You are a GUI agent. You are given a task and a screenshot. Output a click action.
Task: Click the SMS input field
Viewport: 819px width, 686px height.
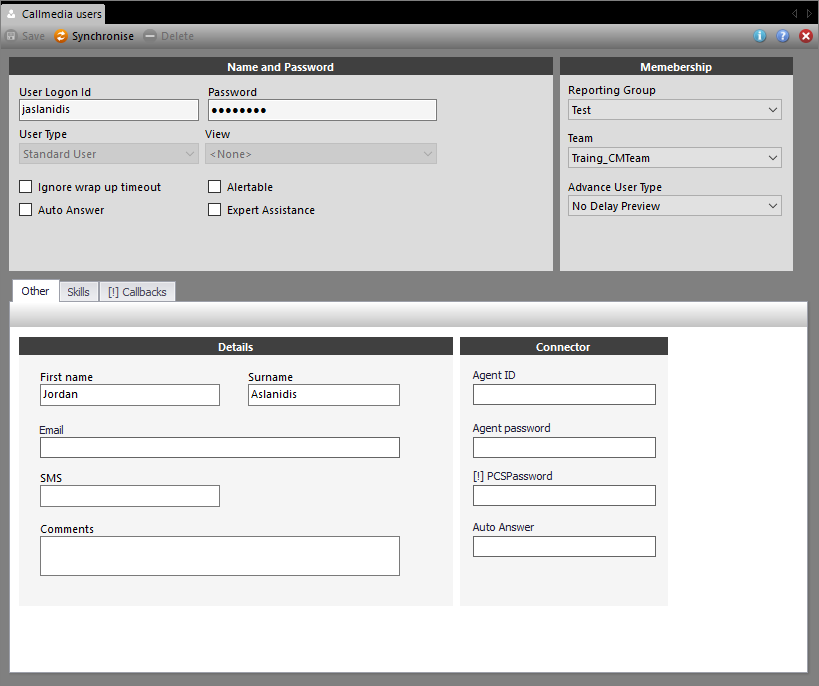tap(130, 496)
